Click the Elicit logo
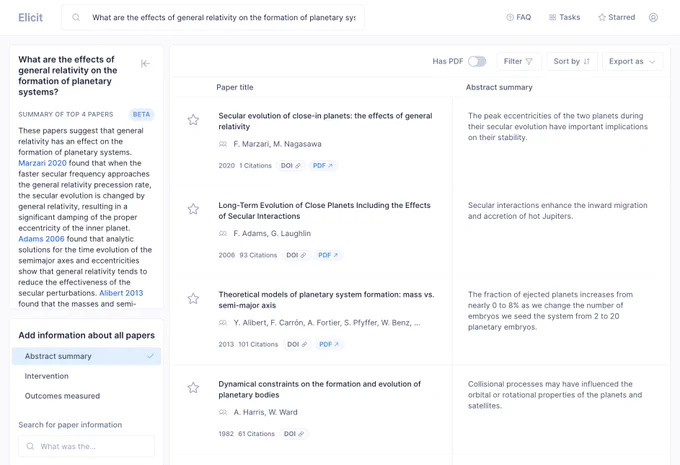 tap(30, 17)
